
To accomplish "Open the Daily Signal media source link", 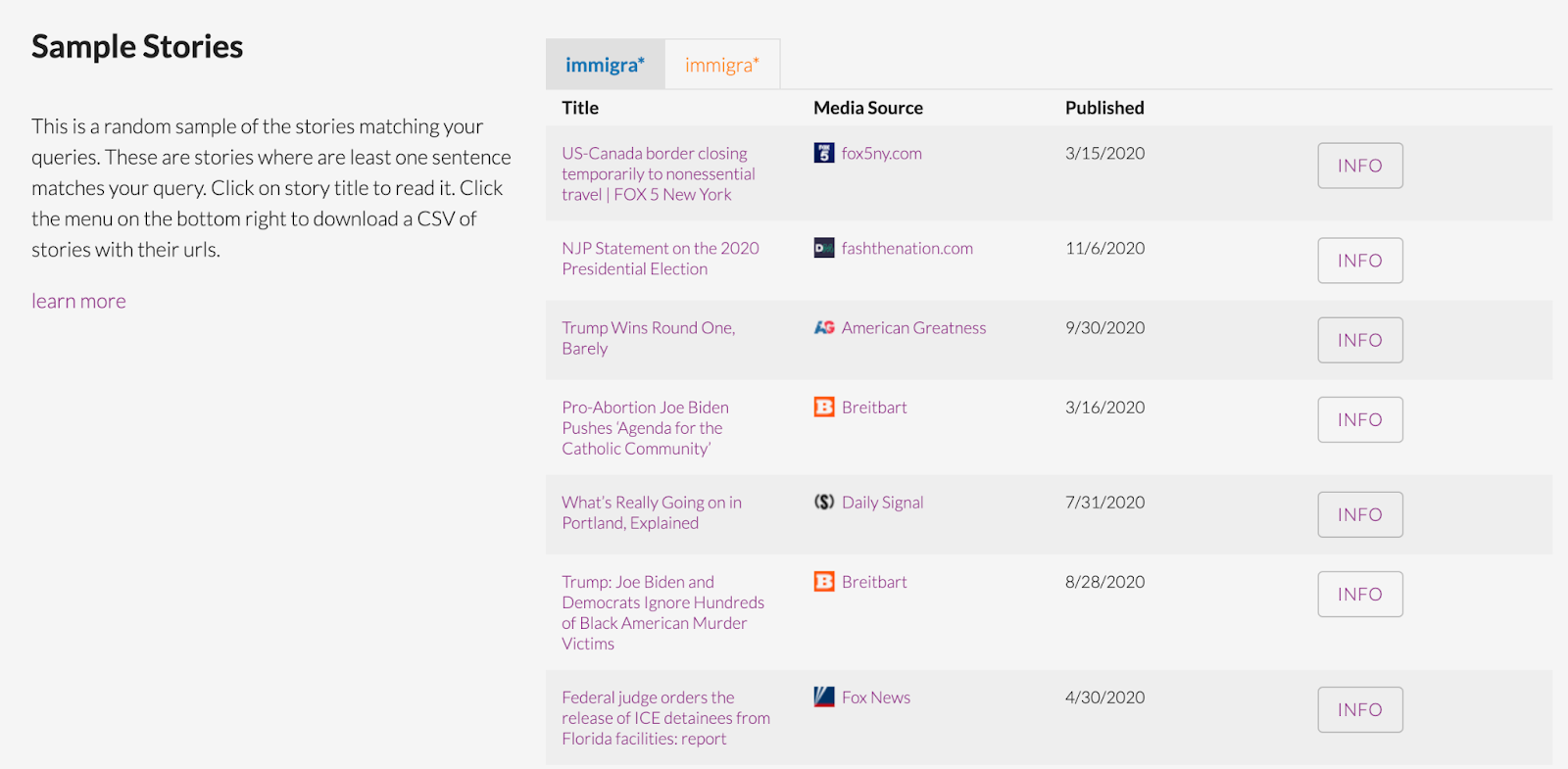I will point(882,502).
